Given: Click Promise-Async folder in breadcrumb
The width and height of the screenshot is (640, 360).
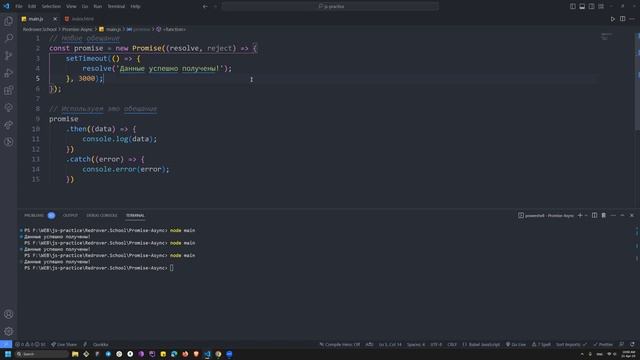Looking at the screenshot, I should [78, 29].
